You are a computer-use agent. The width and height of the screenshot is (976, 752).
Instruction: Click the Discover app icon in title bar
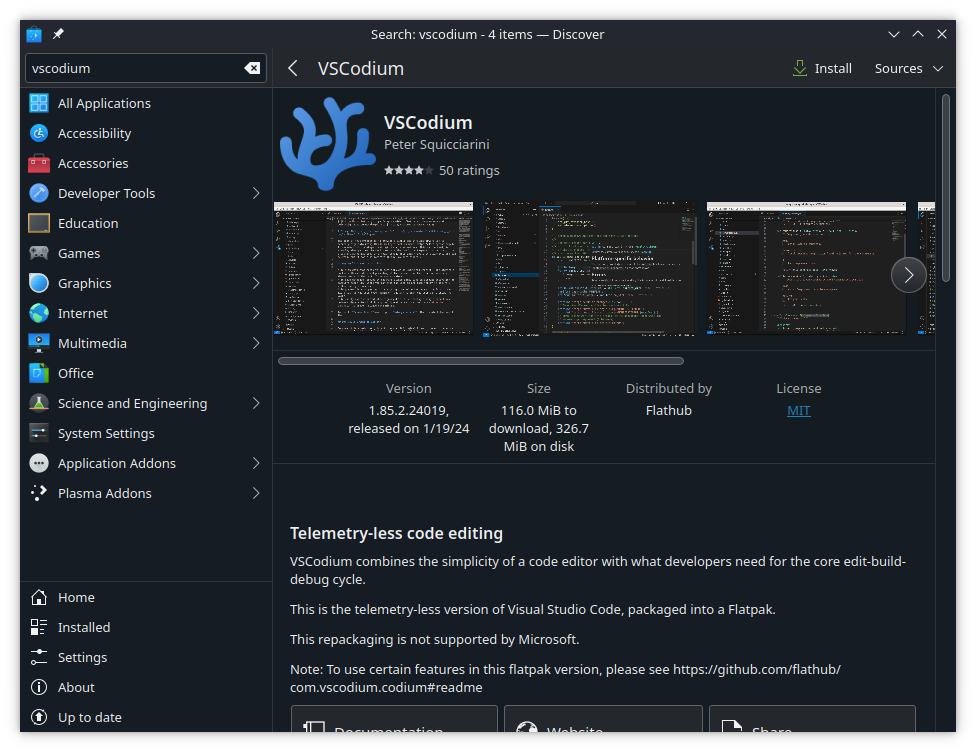point(34,34)
